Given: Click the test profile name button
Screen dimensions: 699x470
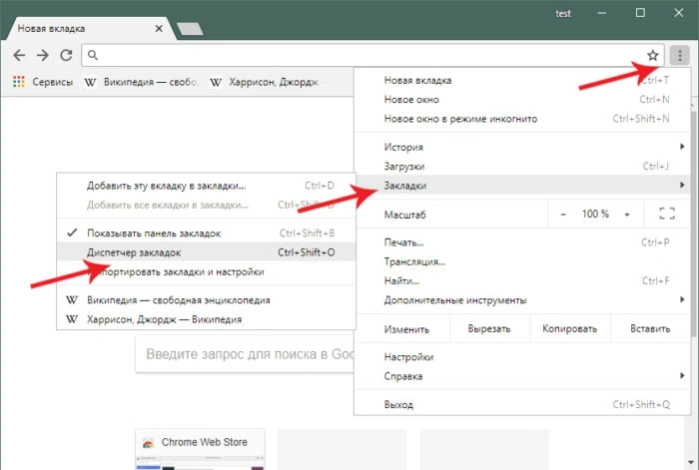Looking at the screenshot, I should (563, 13).
